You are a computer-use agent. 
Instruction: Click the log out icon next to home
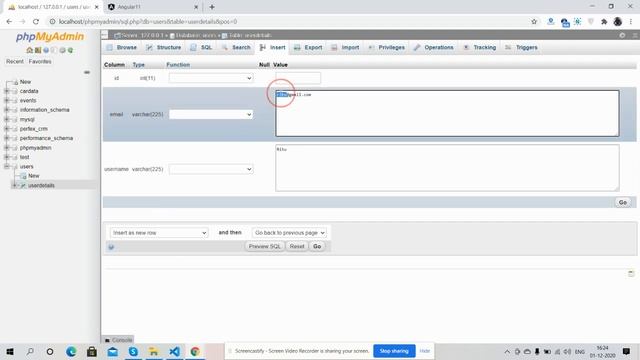click(x=38, y=50)
